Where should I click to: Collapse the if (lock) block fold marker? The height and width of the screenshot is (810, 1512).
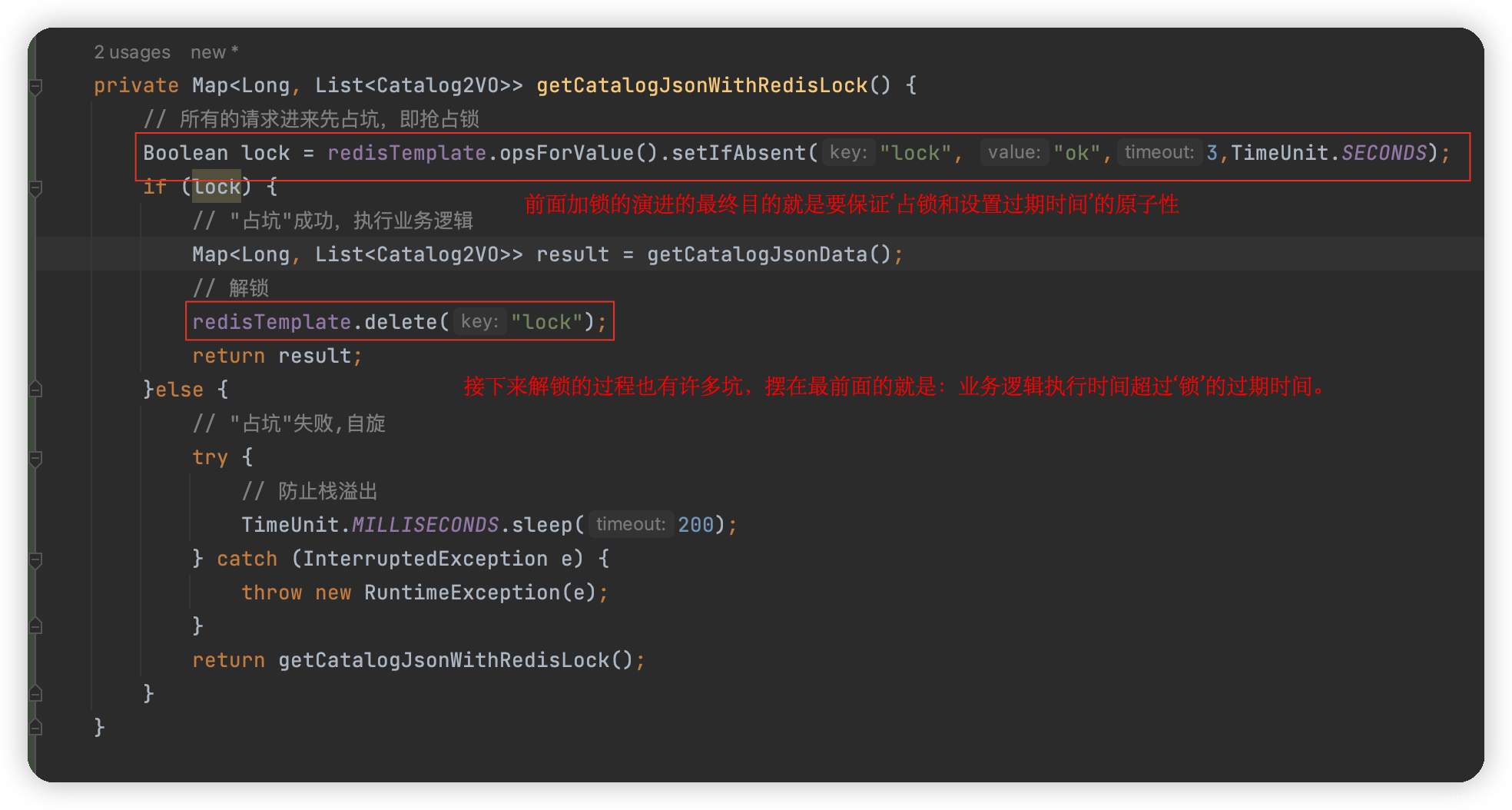click(x=36, y=188)
